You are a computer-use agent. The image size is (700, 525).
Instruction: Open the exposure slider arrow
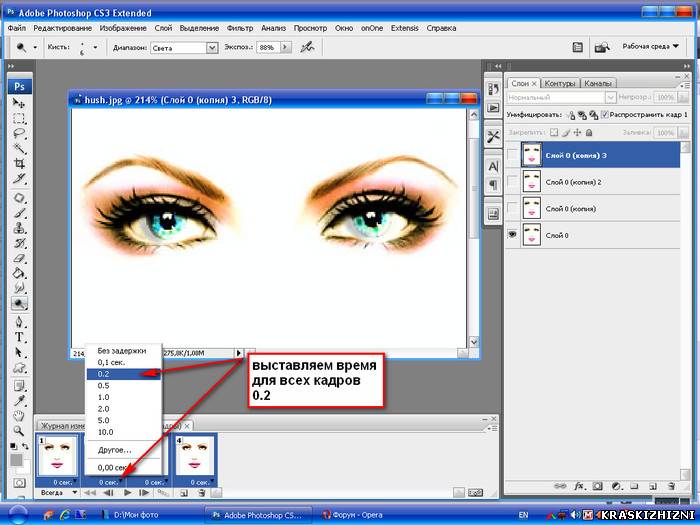[286, 47]
